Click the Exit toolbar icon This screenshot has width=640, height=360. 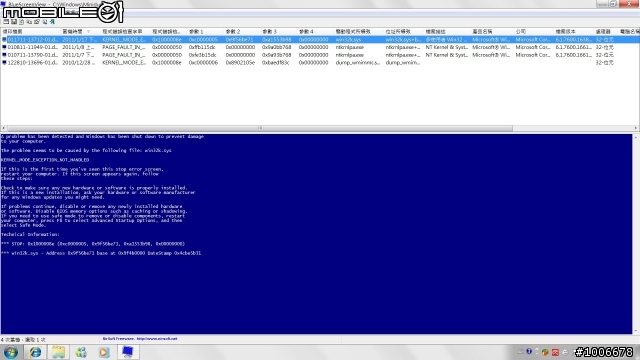[x=52, y=22]
